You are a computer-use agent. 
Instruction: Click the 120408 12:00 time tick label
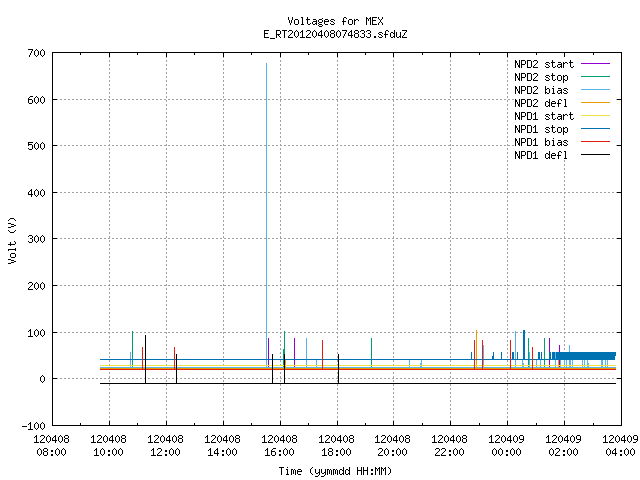[x=165, y=446]
